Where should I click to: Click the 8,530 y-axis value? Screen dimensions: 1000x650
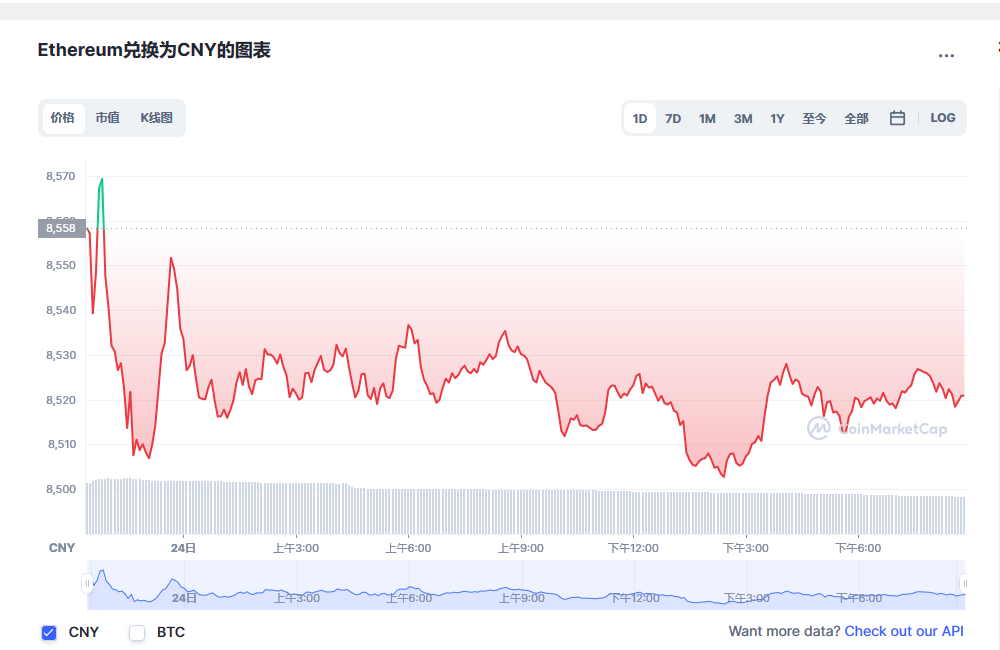point(61,355)
